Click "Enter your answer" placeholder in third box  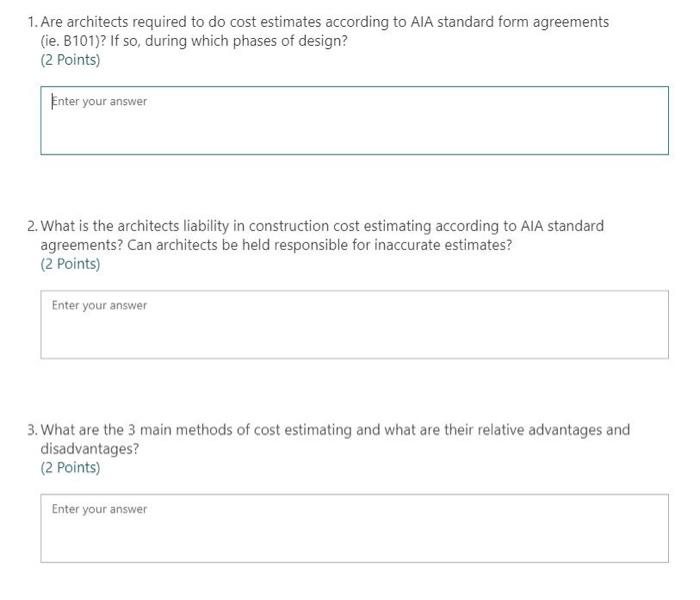[99, 509]
